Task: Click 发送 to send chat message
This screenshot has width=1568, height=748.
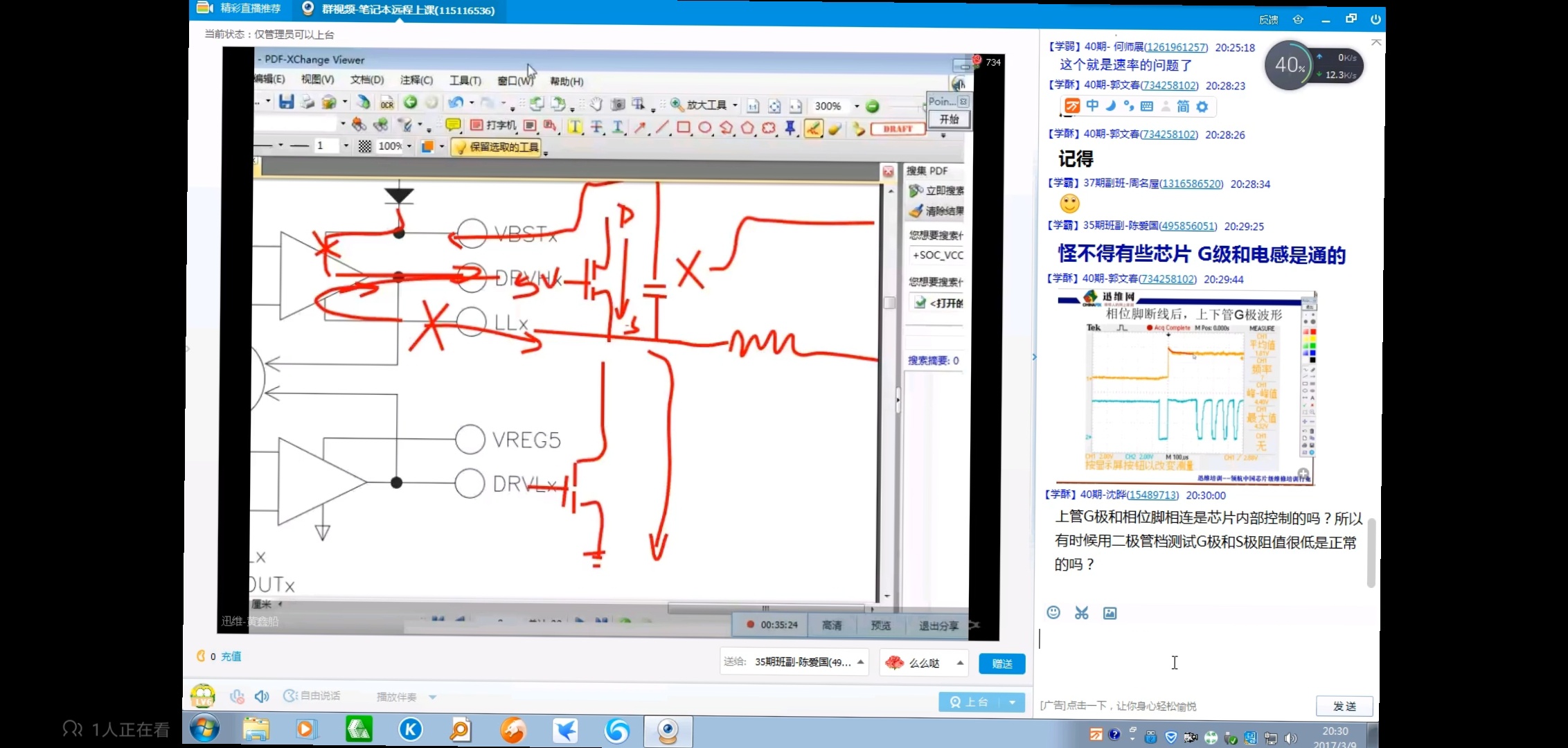Action: [x=1344, y=706]
